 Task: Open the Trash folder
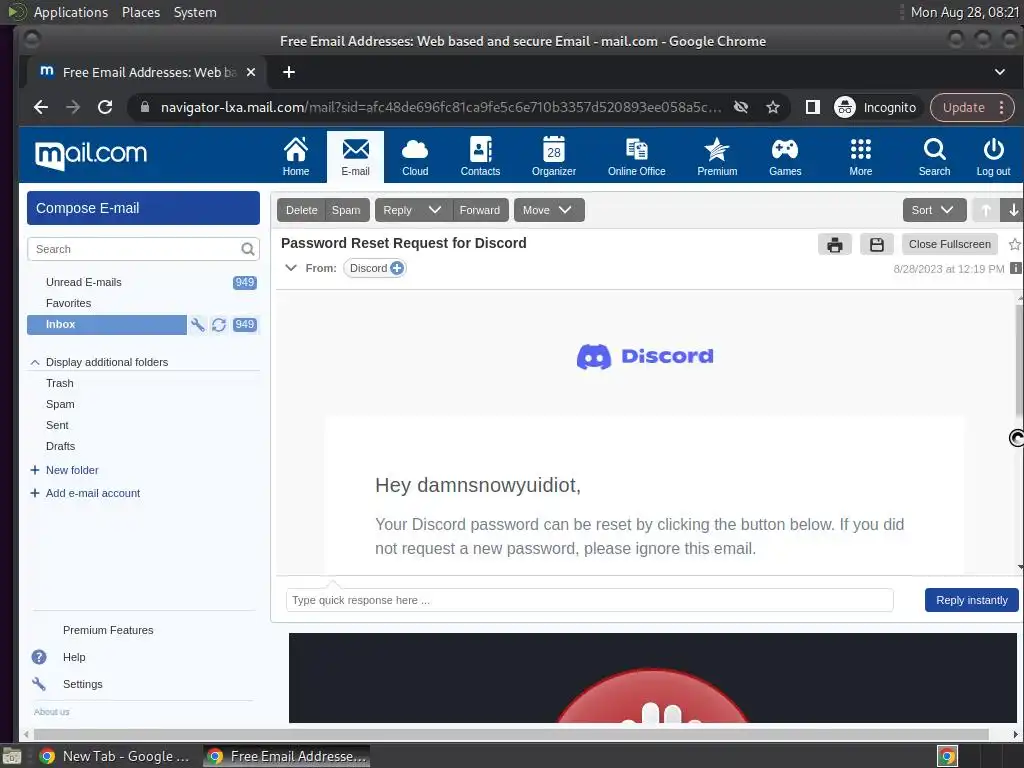click(59, 383)
